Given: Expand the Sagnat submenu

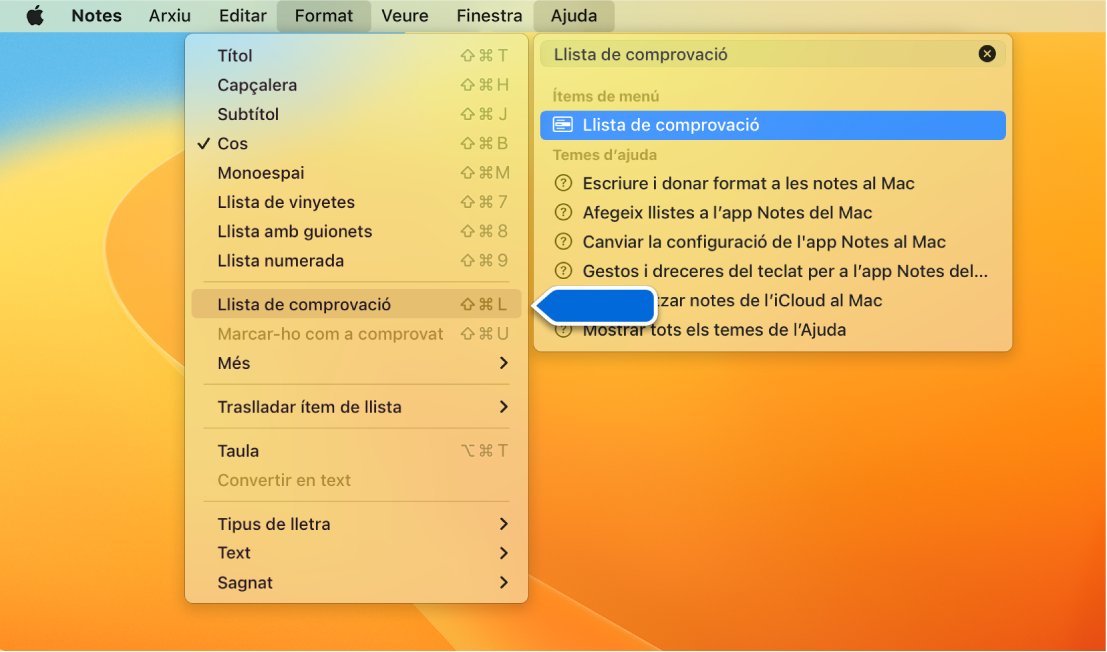Looking at the screenshot, I should (357, 583).
